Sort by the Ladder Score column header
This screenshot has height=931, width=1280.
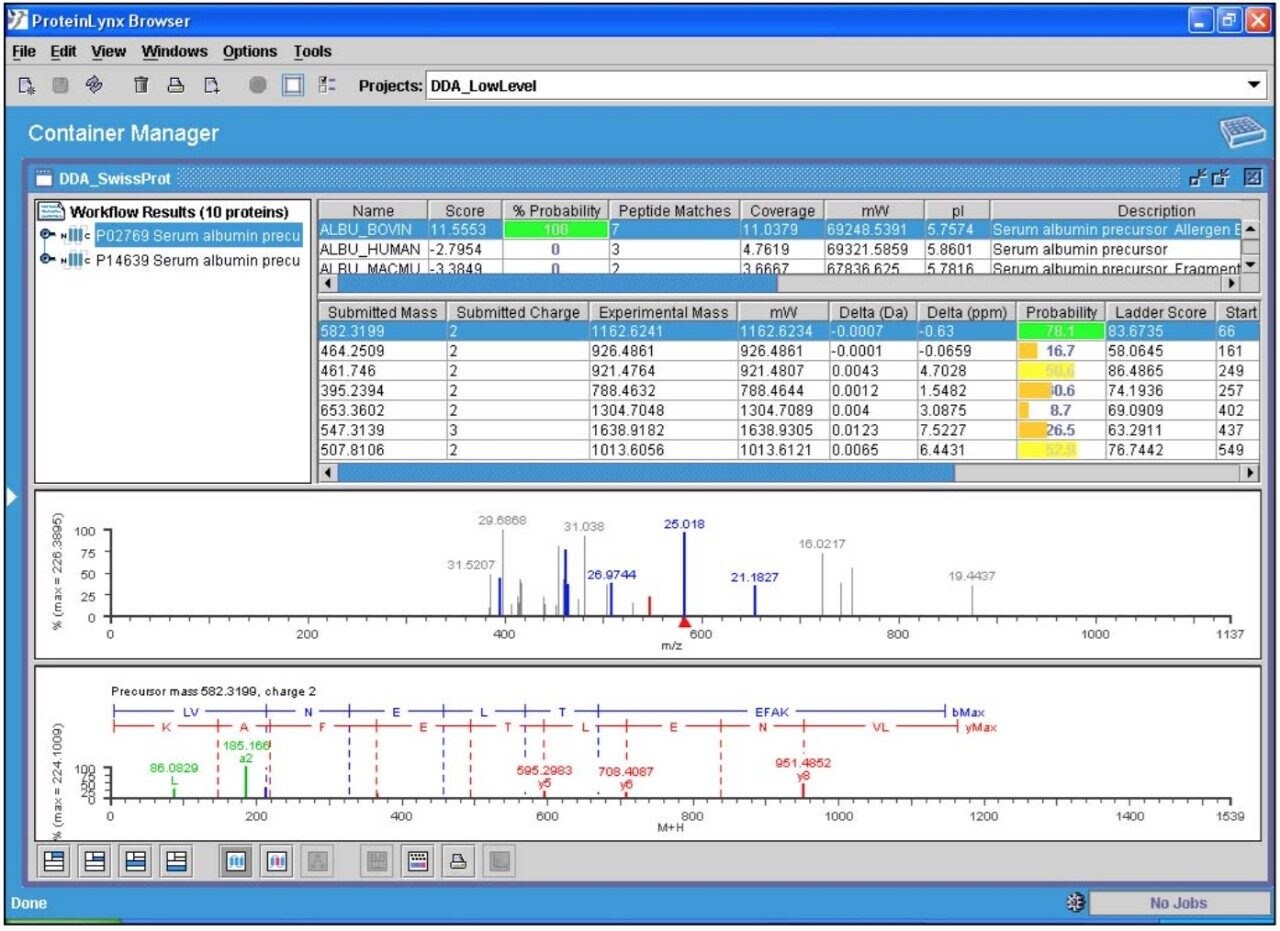pyautogui.click(x=1159, y=312)
